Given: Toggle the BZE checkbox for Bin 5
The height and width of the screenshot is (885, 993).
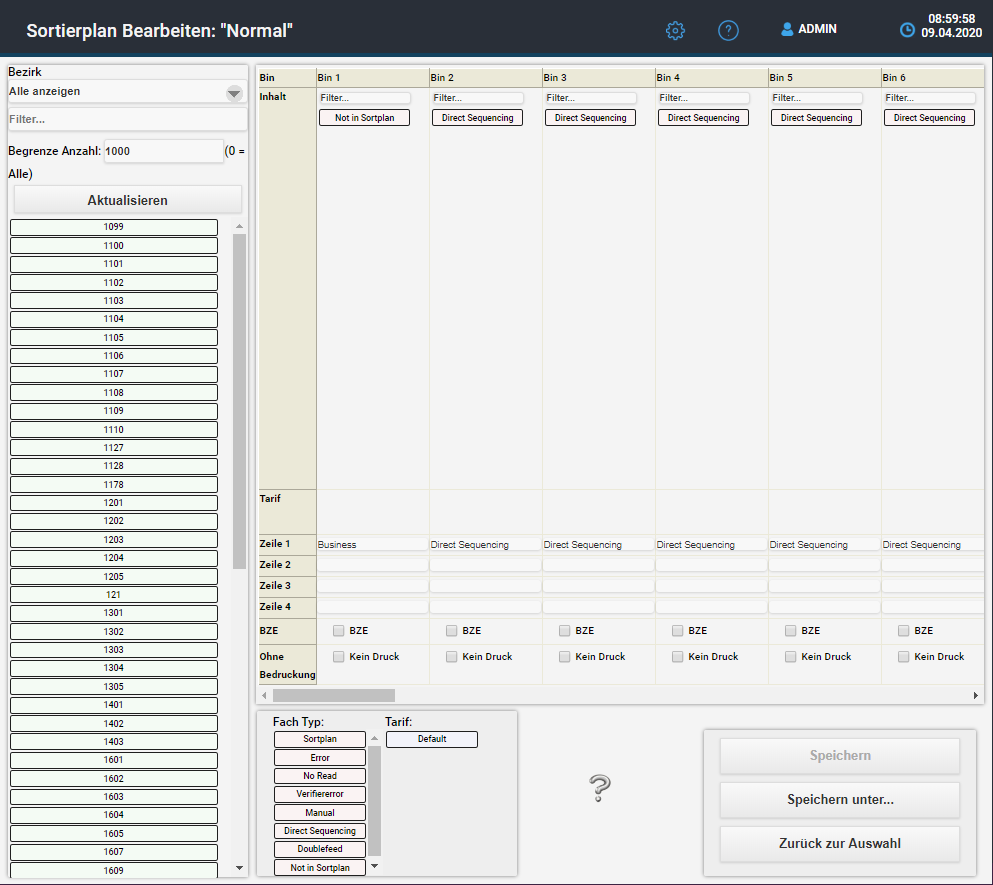Looking at the screenshot, I should [x=791, y=631].
